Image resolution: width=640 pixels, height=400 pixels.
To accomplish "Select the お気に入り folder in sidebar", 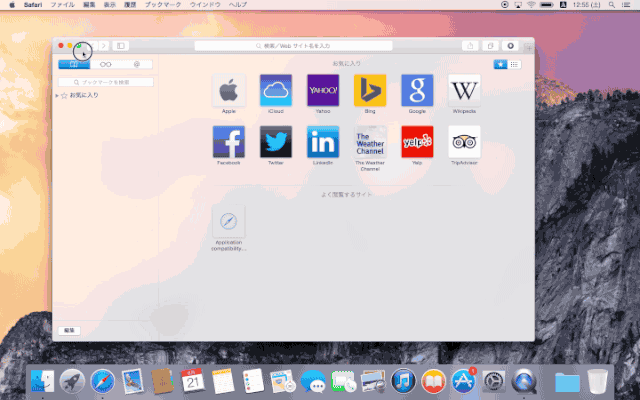I will click(x=80, y=96).
